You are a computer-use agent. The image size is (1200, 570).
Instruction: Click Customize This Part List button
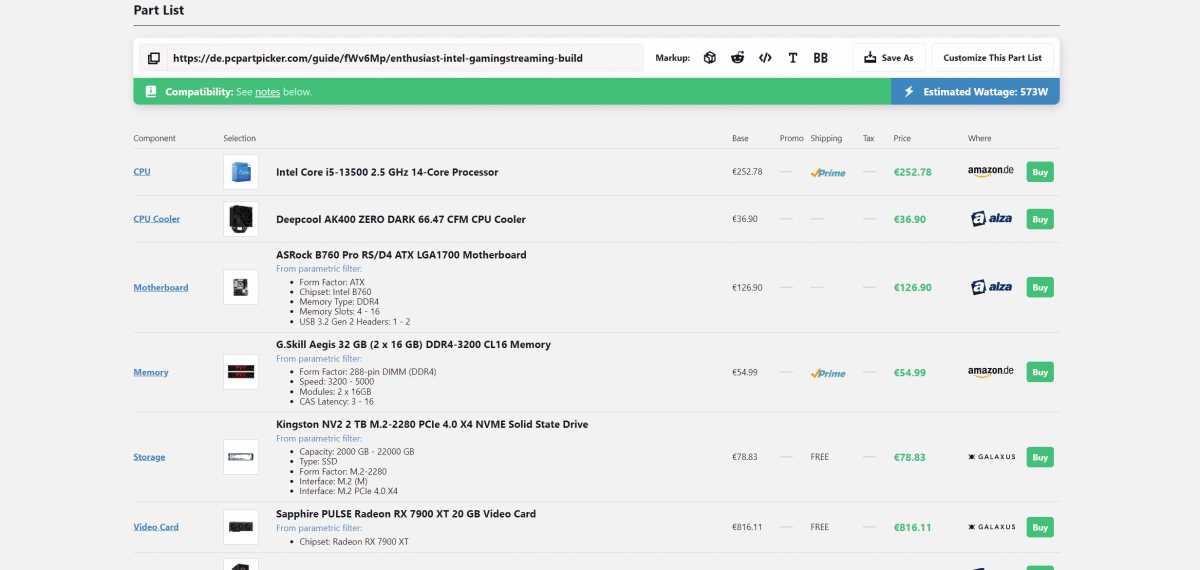[x=992, y=58]
